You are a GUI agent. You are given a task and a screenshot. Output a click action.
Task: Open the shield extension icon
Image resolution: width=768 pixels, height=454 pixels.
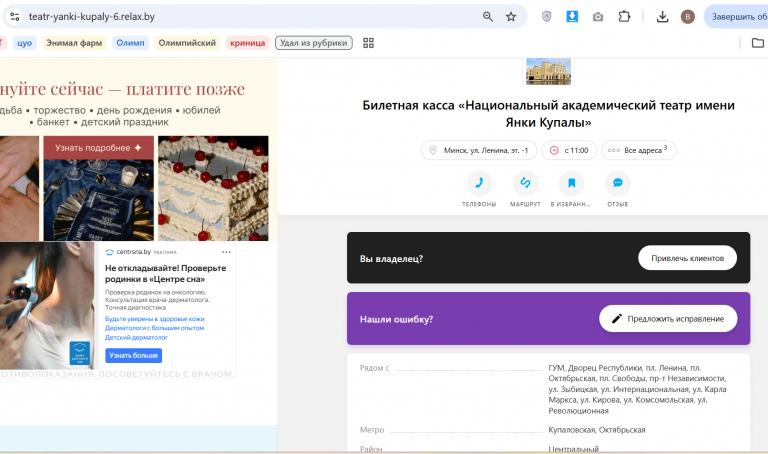click(547, 17)
